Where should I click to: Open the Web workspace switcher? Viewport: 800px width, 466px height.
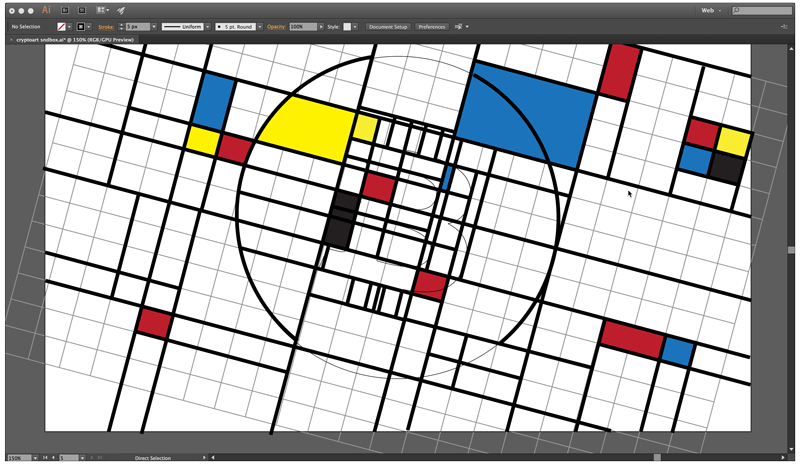click(x=711, y=10)
